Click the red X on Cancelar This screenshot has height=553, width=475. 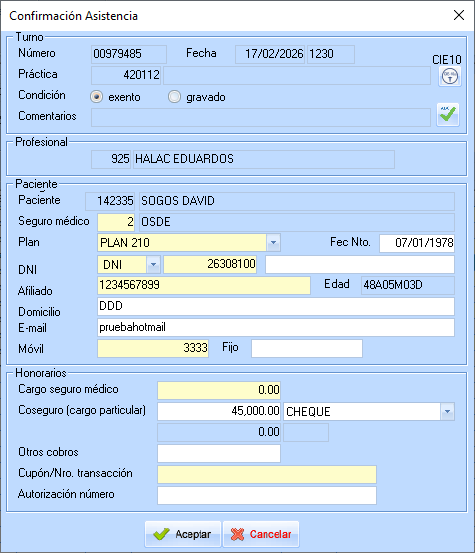tap(237, 534)
